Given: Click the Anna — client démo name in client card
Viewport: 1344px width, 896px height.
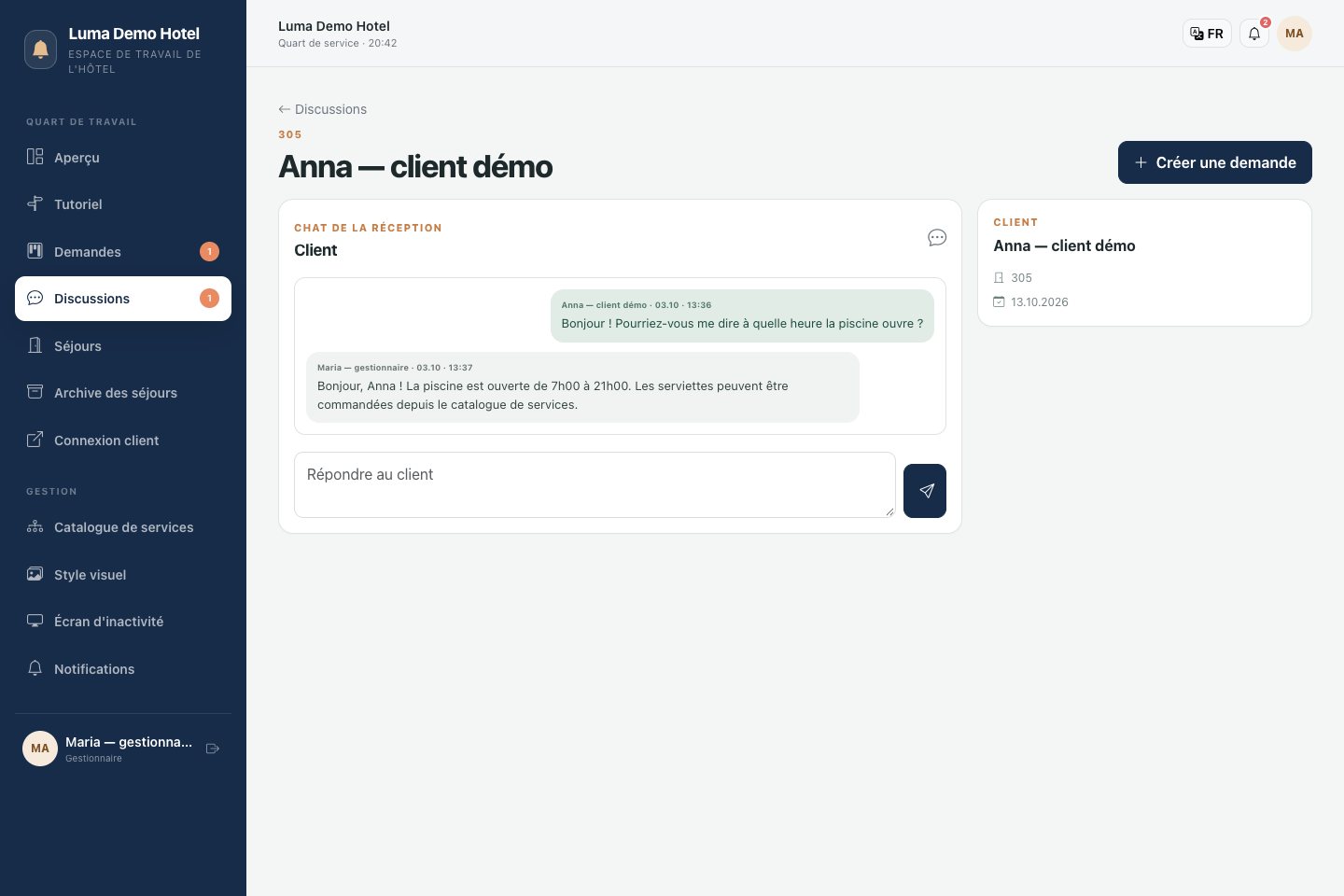Looking at the screenshot, I should click(x=1064, y=245).
